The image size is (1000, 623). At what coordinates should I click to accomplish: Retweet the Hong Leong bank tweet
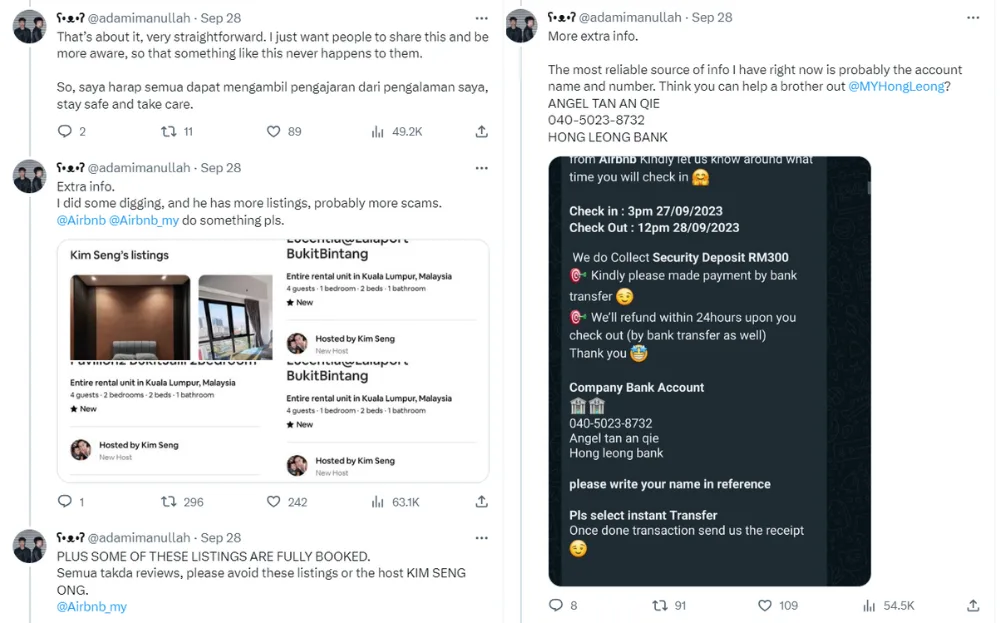tap(659, 605)
